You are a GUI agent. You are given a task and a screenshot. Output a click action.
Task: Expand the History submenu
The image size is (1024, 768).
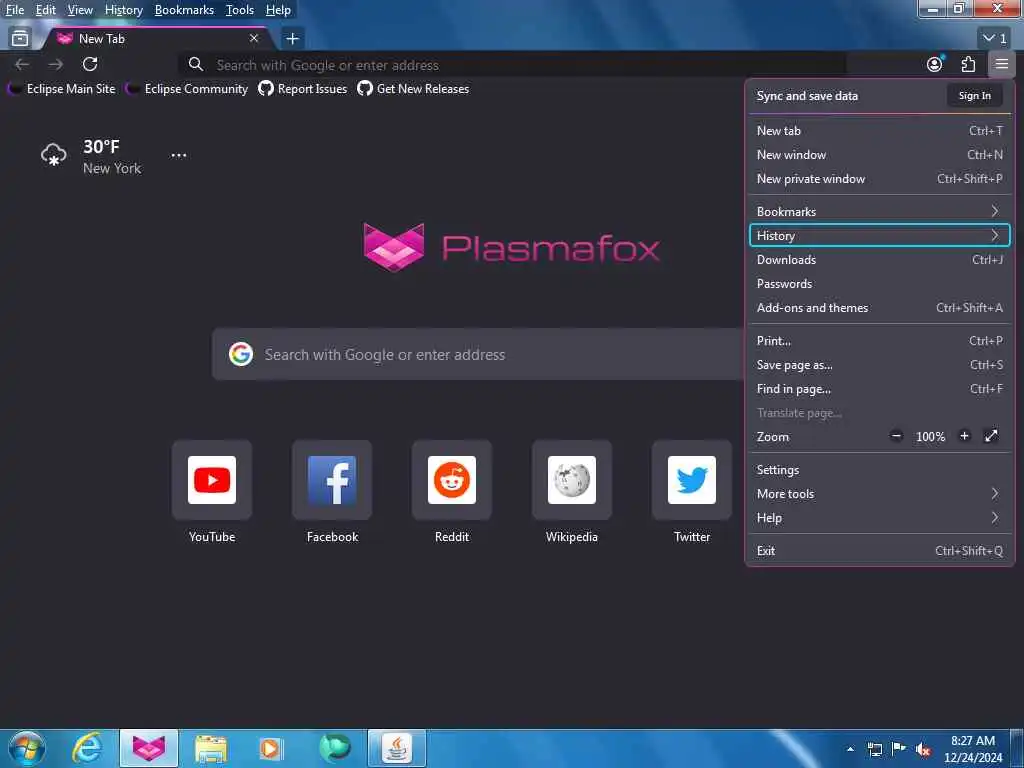pos(880,236)
